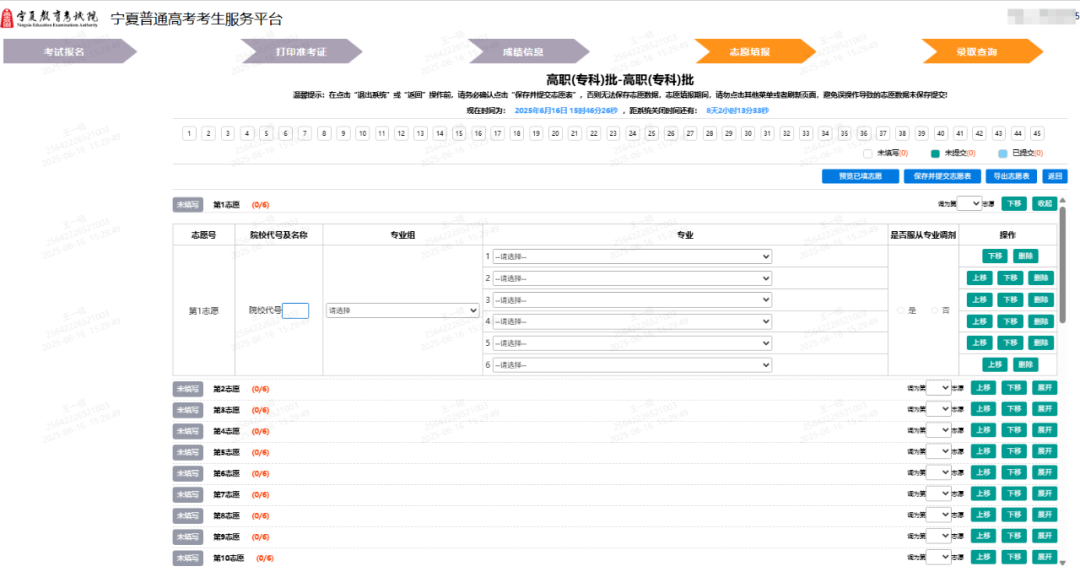Collapse 第1志愿 with the 收起 button
Screen dimensions: 1080x577
click(1047, 203)
